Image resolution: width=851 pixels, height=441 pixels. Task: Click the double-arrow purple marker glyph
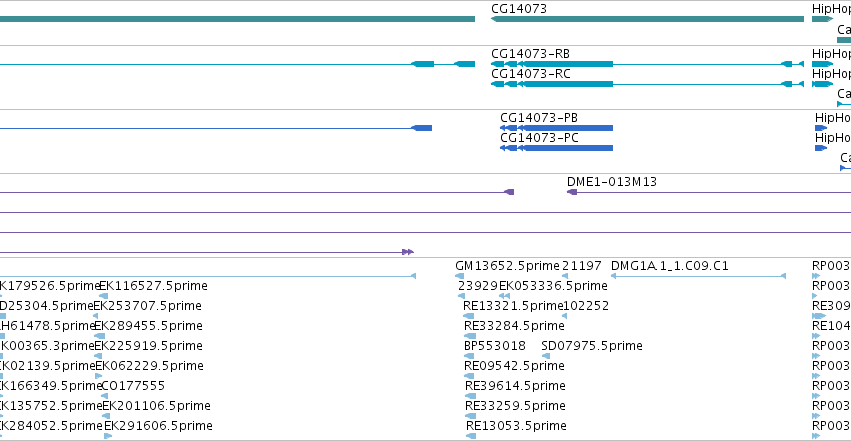tap(408, 252)
